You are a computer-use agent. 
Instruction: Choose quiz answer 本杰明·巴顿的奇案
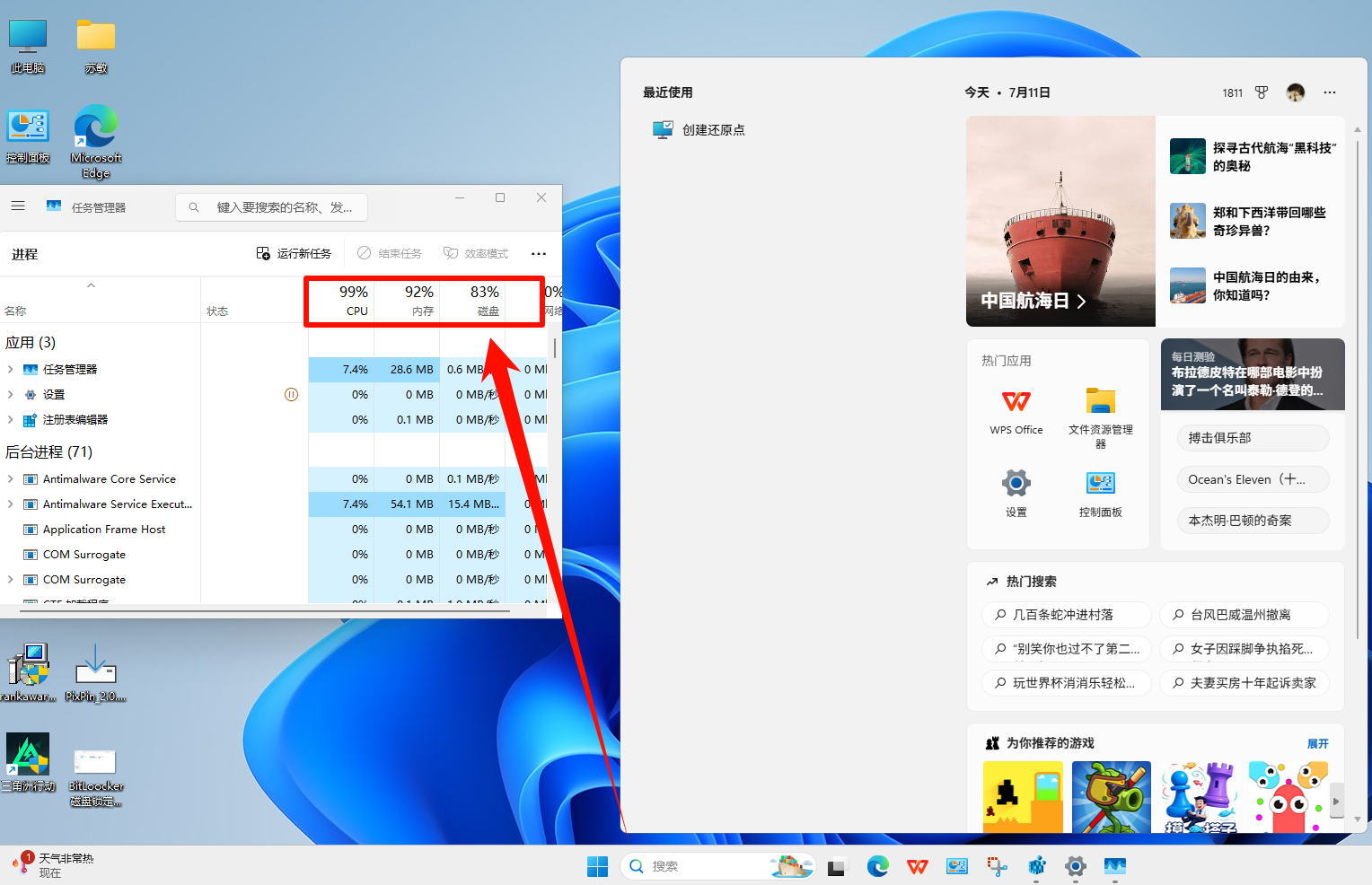pos(1253,521)
